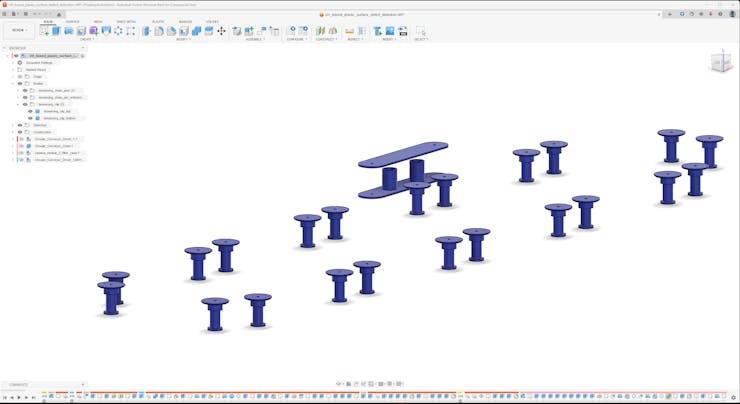The image size is (740, 404).
Task: Hide the second body under the expanded body group
Action: [30, 118]
